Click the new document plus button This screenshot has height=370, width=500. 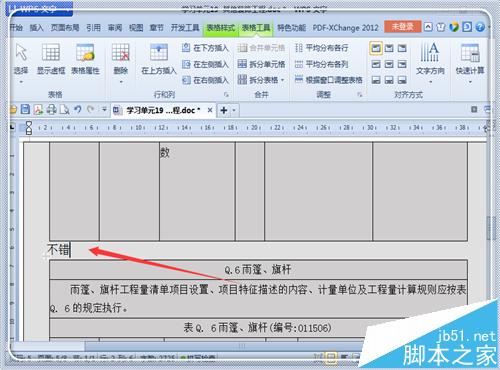click(x=224, y=110)
